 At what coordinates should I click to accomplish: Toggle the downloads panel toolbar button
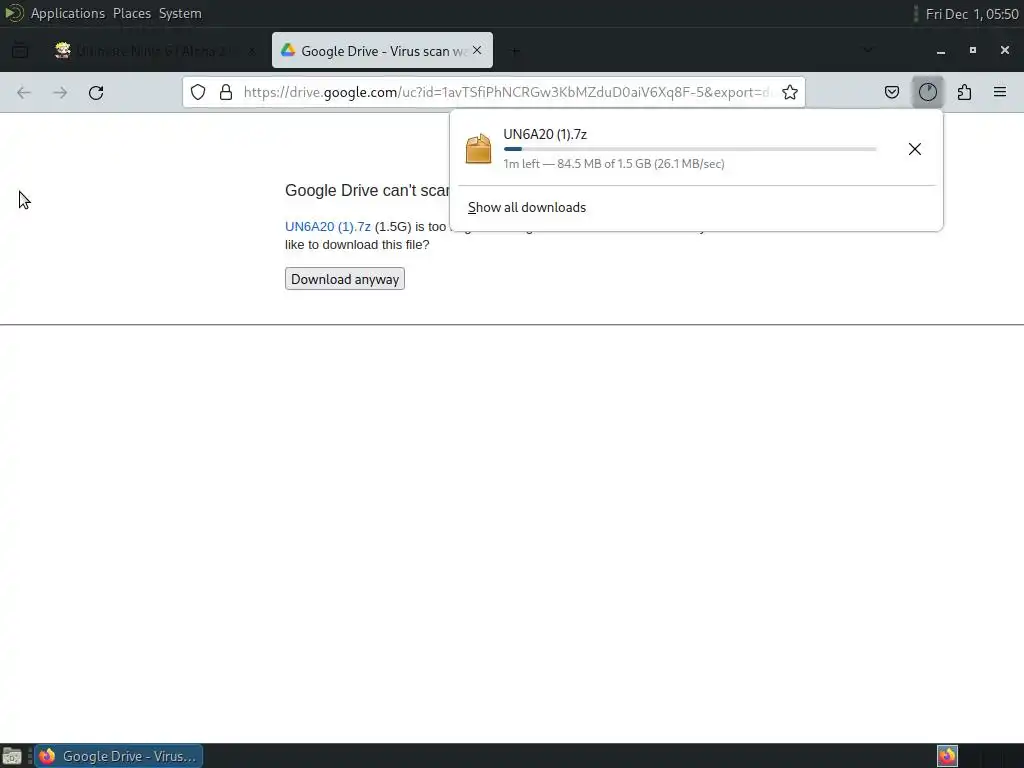(x=927, y=92)
